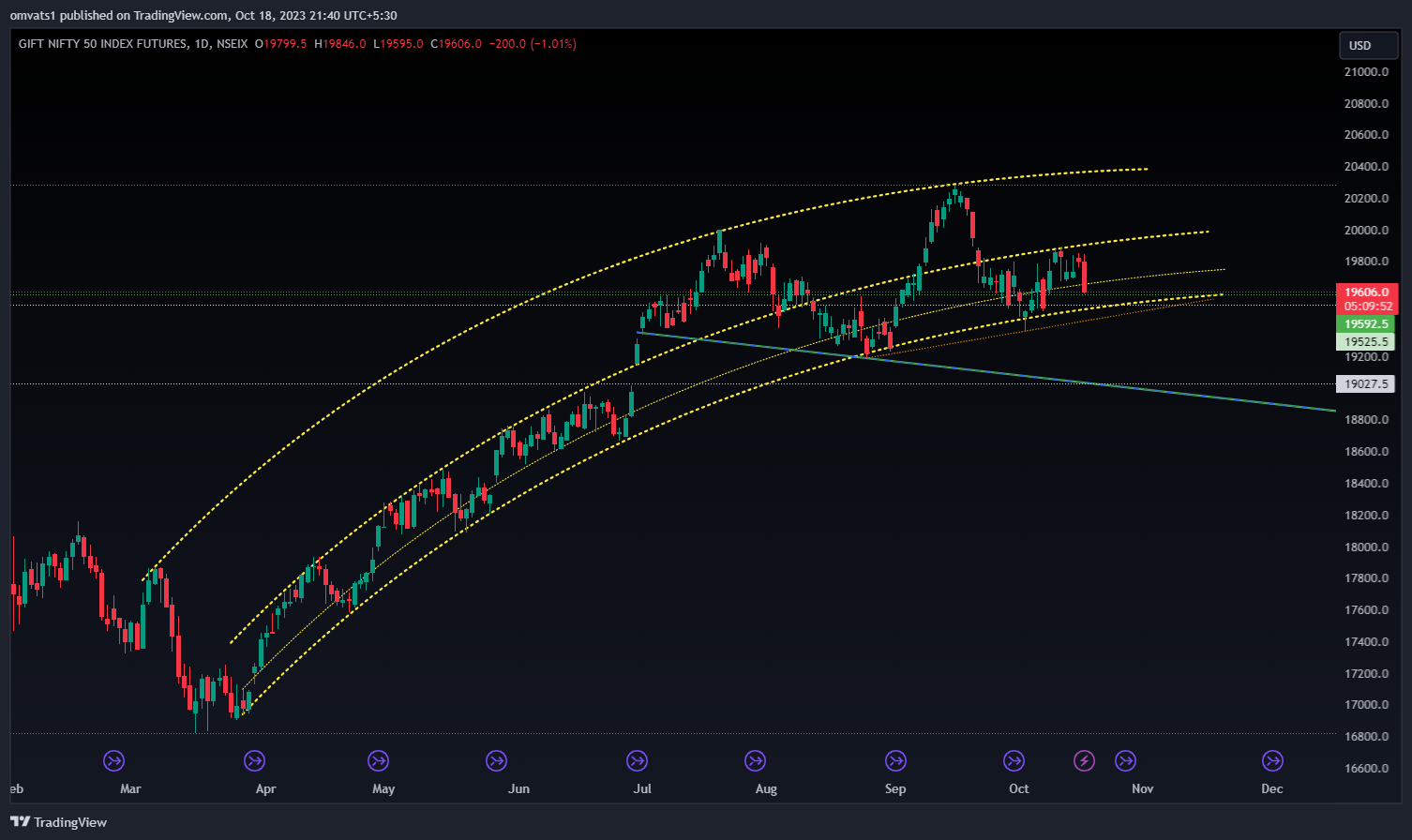Open the futures rollover icon above May
The image size is (1412, 840).
click(x=378, y=760)
